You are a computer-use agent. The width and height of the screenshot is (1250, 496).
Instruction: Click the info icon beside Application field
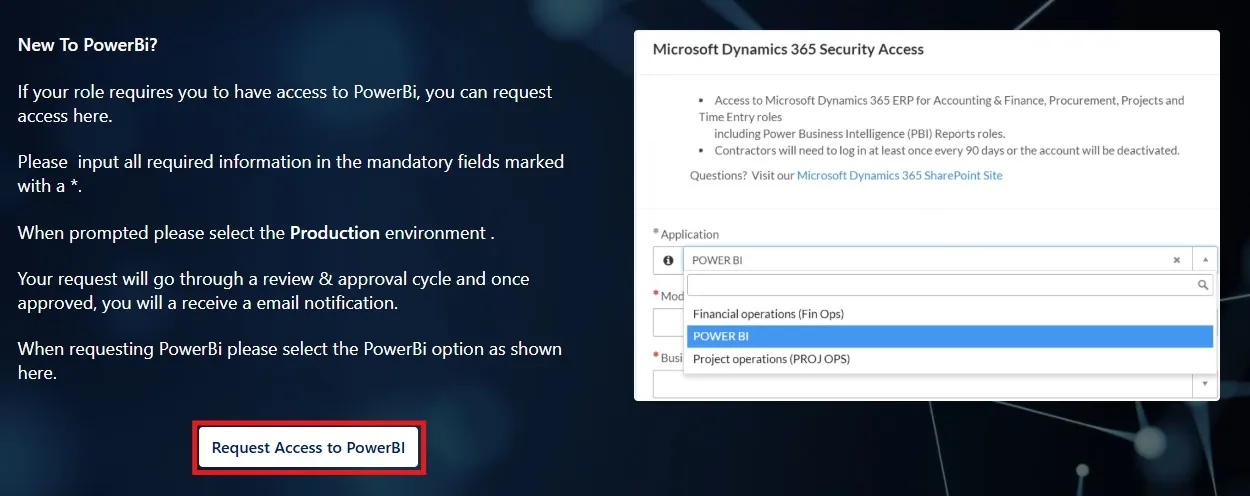click(x=668, y=260)
